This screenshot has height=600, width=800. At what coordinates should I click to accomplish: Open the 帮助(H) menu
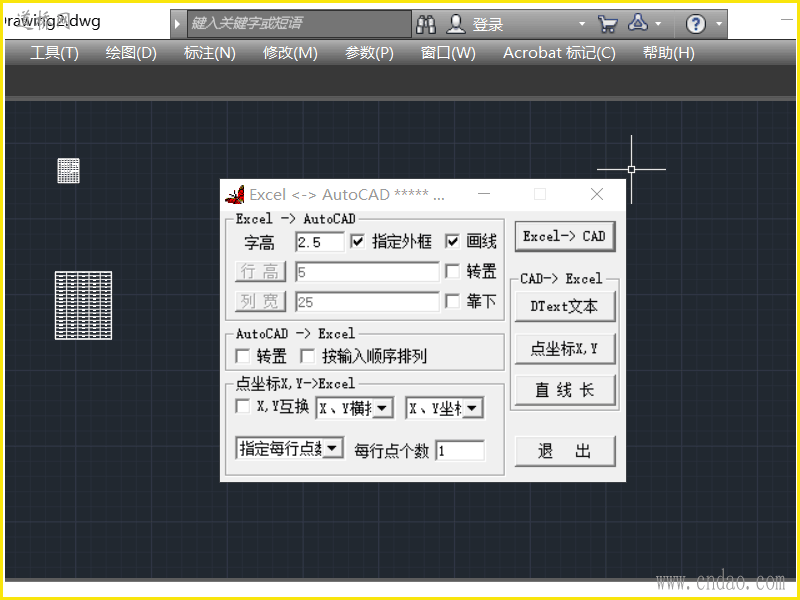point(668,53)
